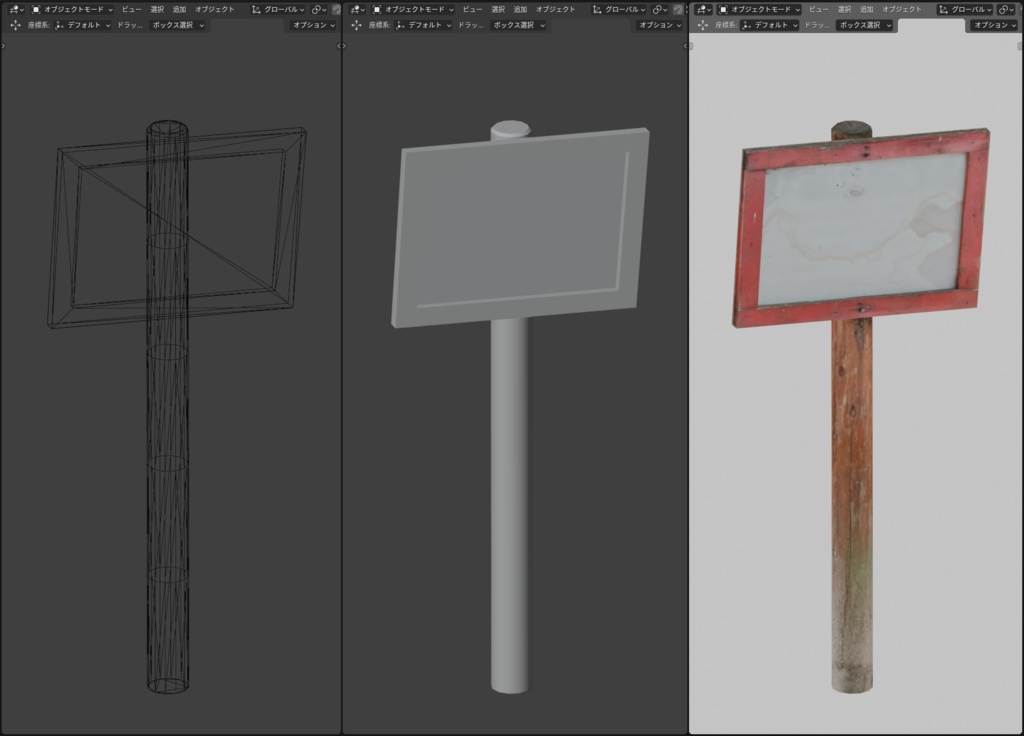Click move tool icon in wireframe viewport
Image resolution: width=1024 pixels, height=736 pixels.
click(x=15, y=25)
